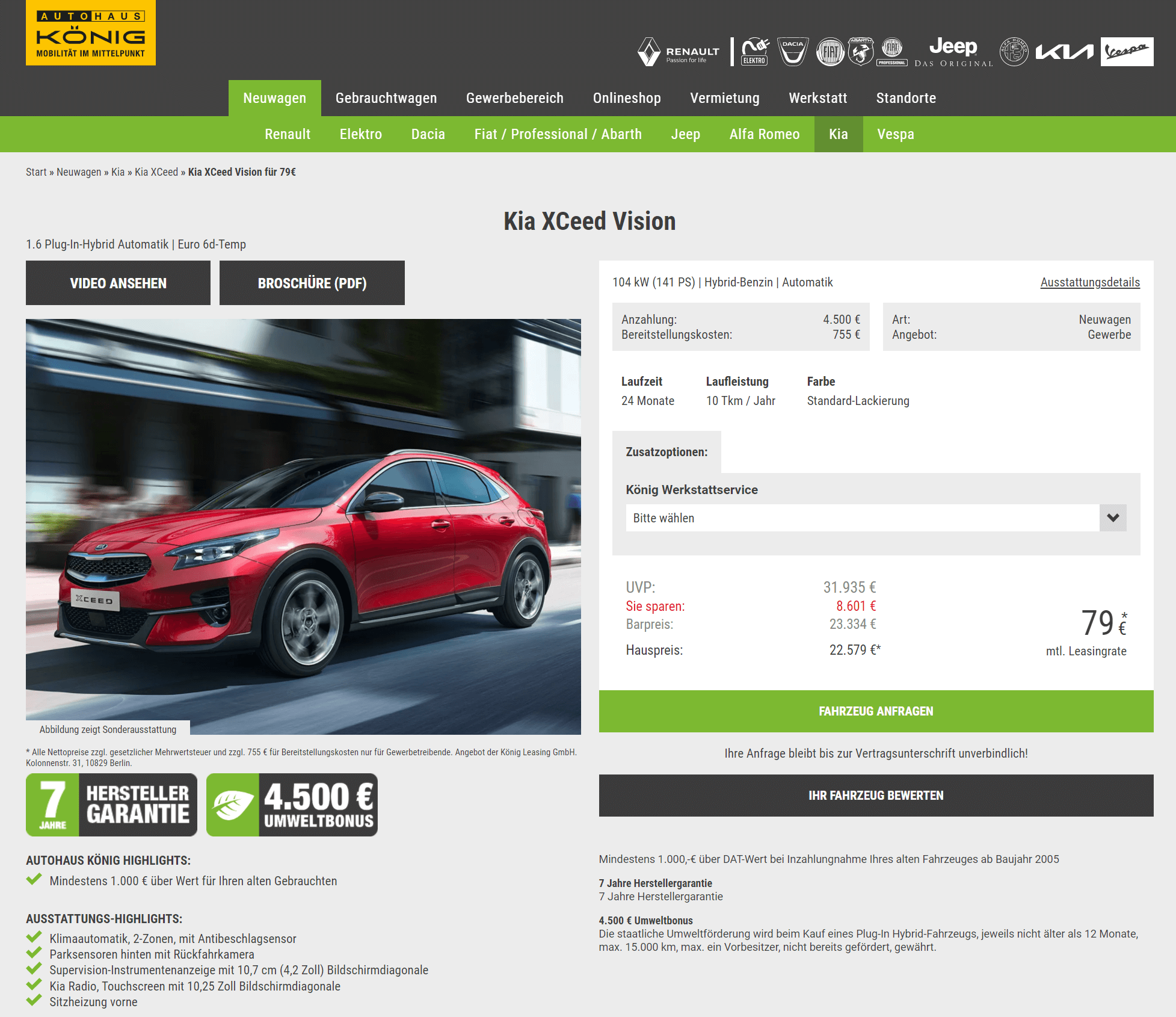
Task: Select Dacia in the green submenu
Action: (x=428, y=134)
